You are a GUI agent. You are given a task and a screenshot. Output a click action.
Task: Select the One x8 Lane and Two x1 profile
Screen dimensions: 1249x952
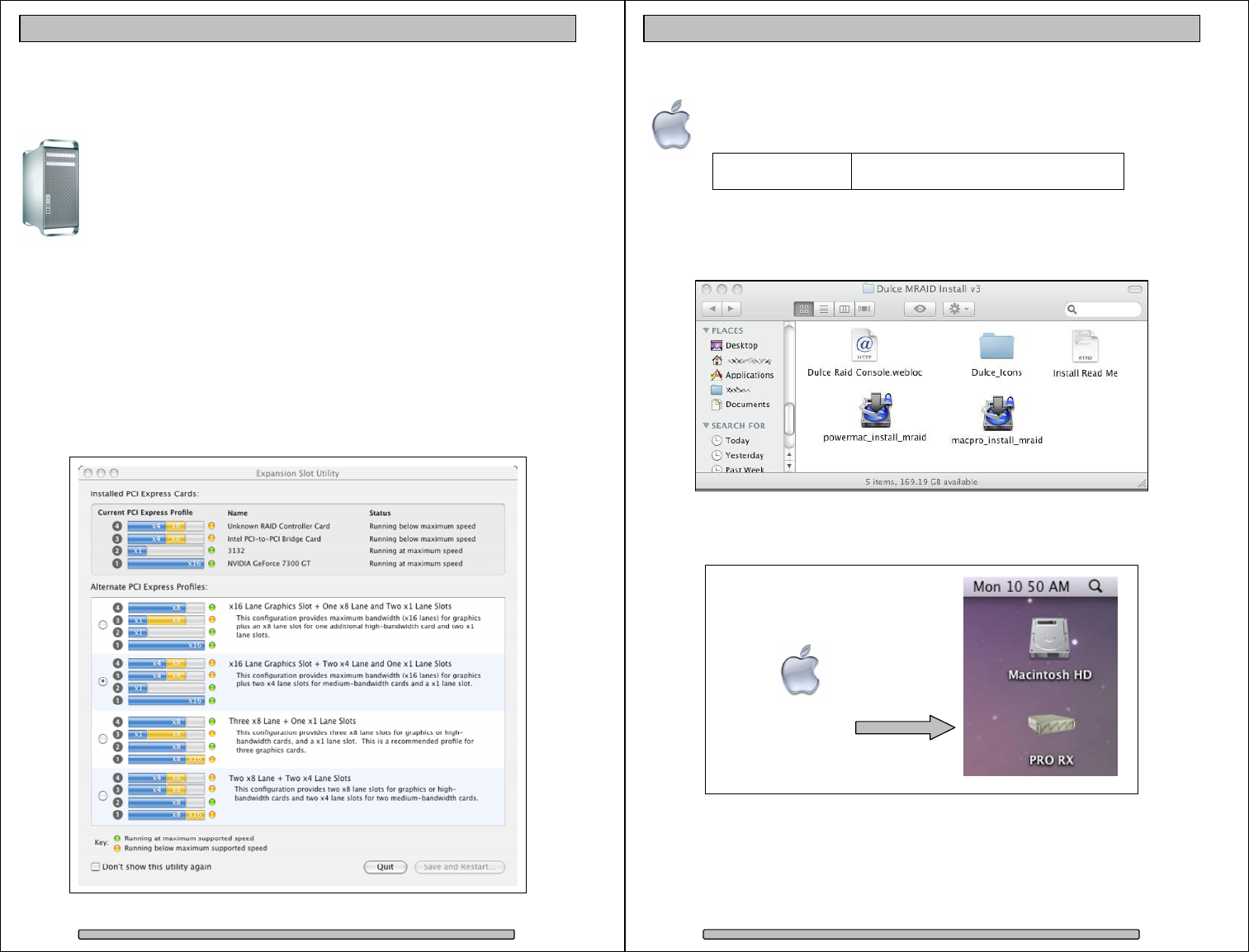[x=103, y=625]
